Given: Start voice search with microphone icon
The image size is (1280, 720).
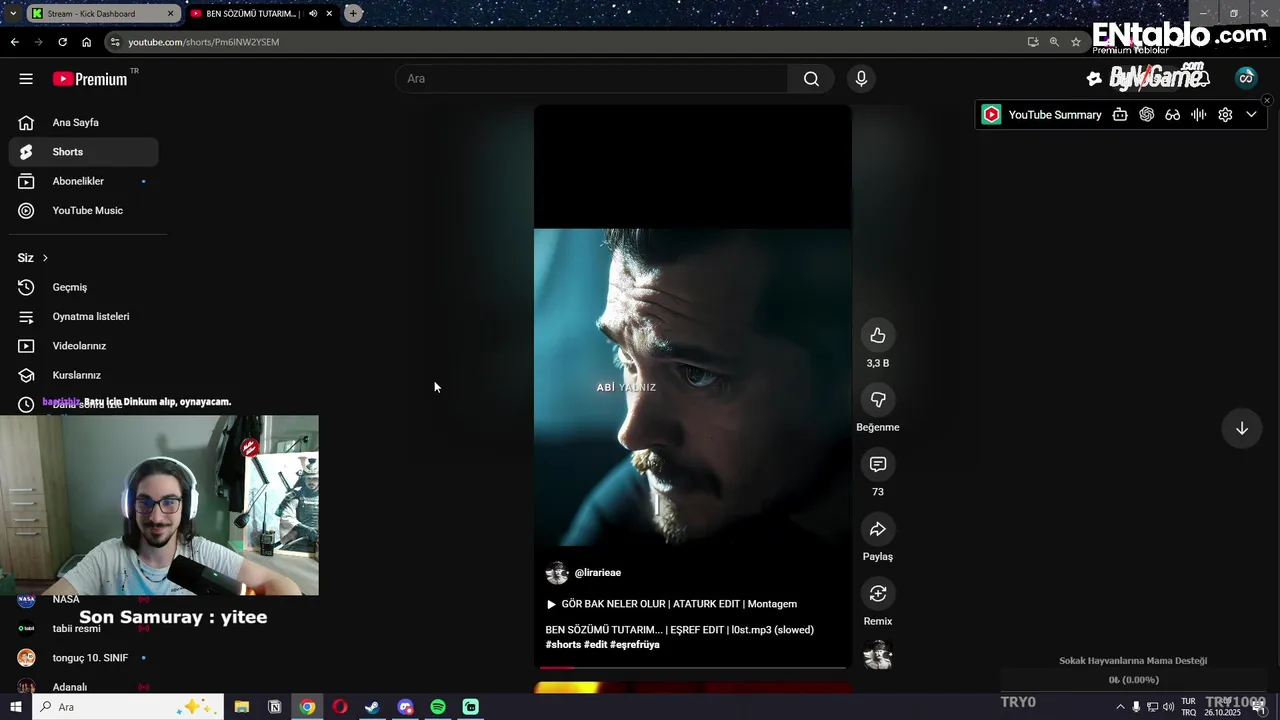Looking at the screenshot, I should point(861,79).
